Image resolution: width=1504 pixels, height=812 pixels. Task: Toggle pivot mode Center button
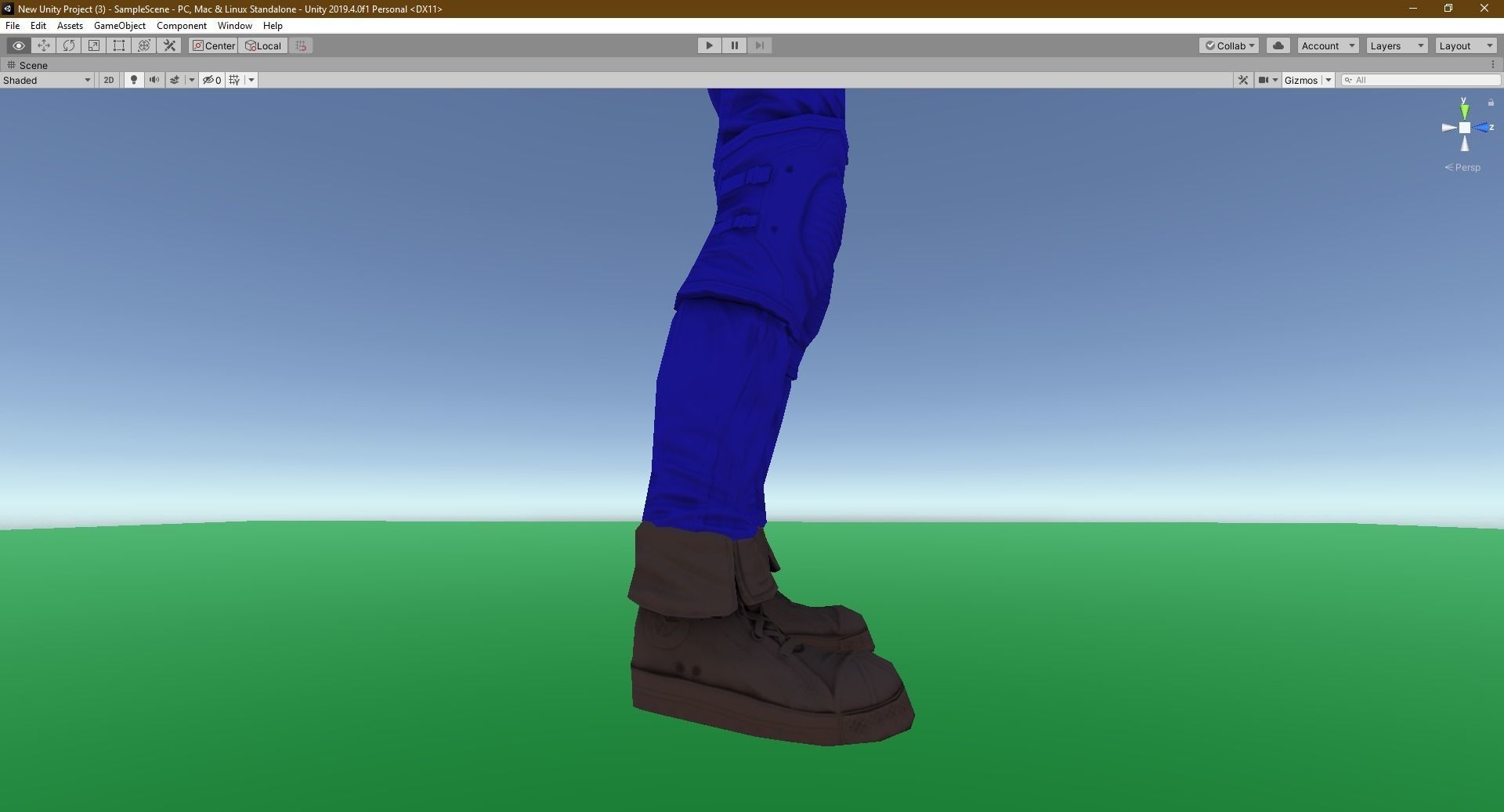pyautogui.click(x=213, y=45)
